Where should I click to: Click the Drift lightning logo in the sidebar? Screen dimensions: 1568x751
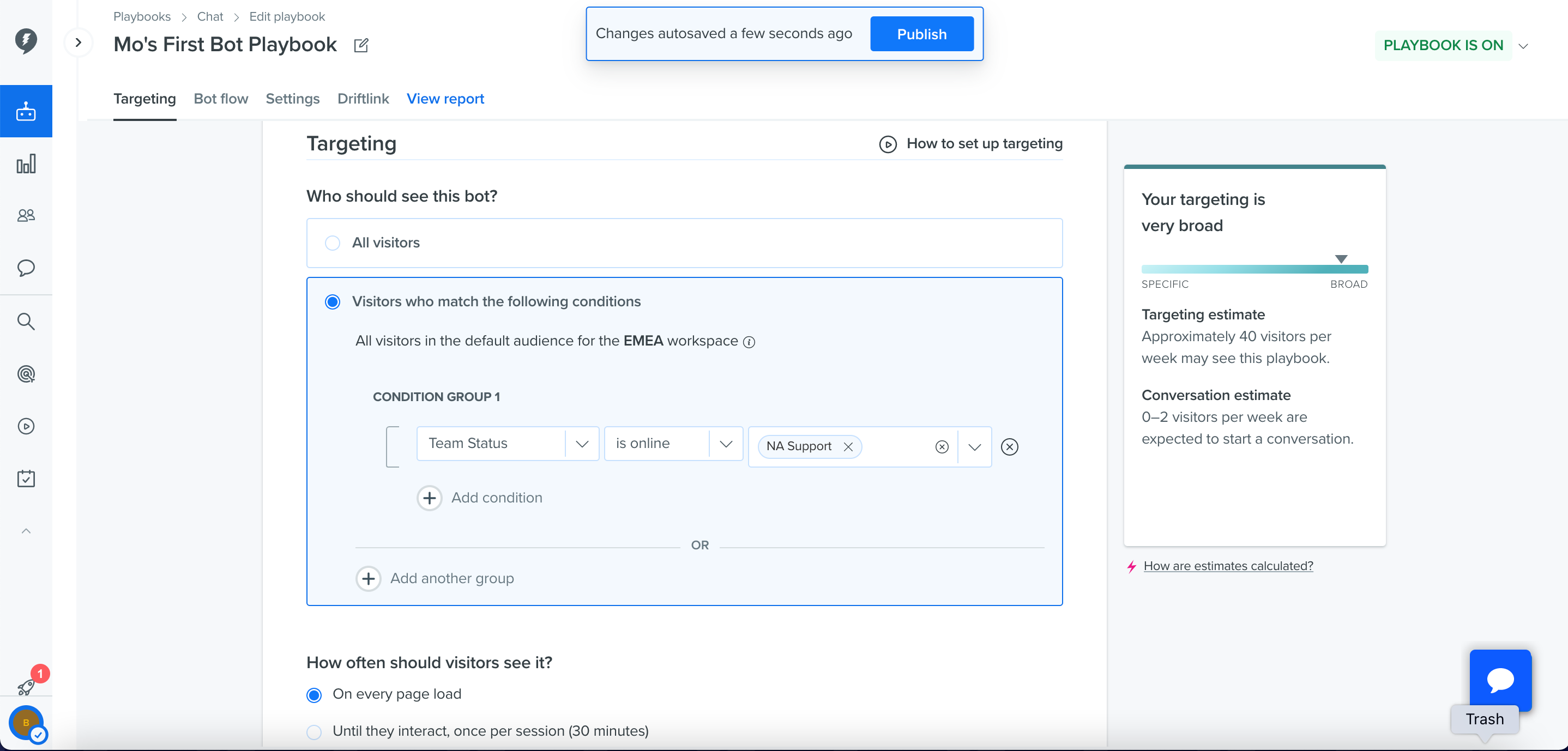click(x=26, y=41)
